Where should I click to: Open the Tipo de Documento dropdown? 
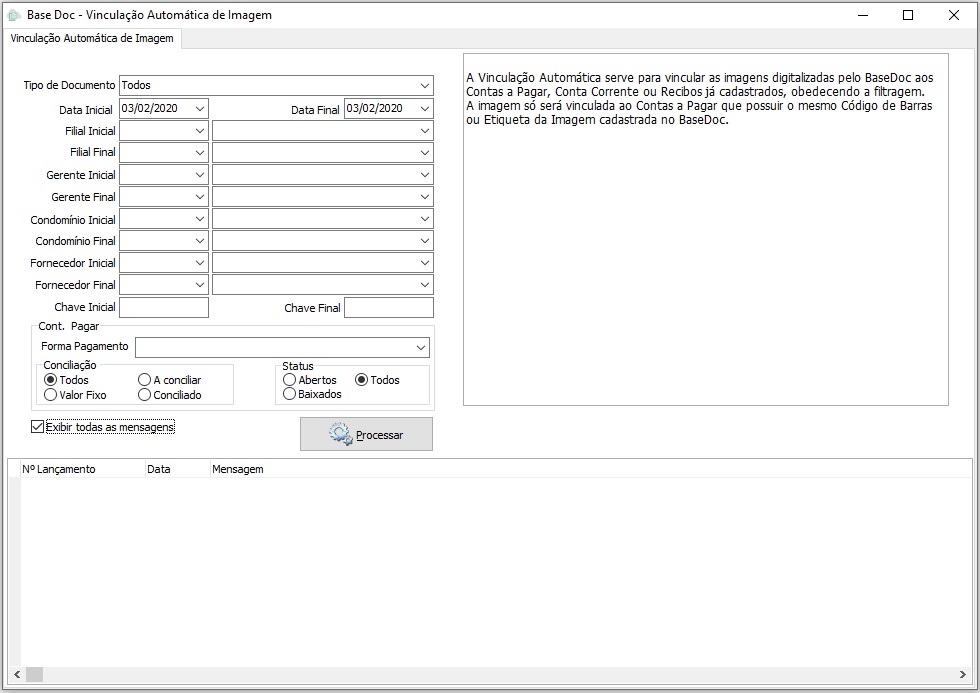tap(425, 86)
